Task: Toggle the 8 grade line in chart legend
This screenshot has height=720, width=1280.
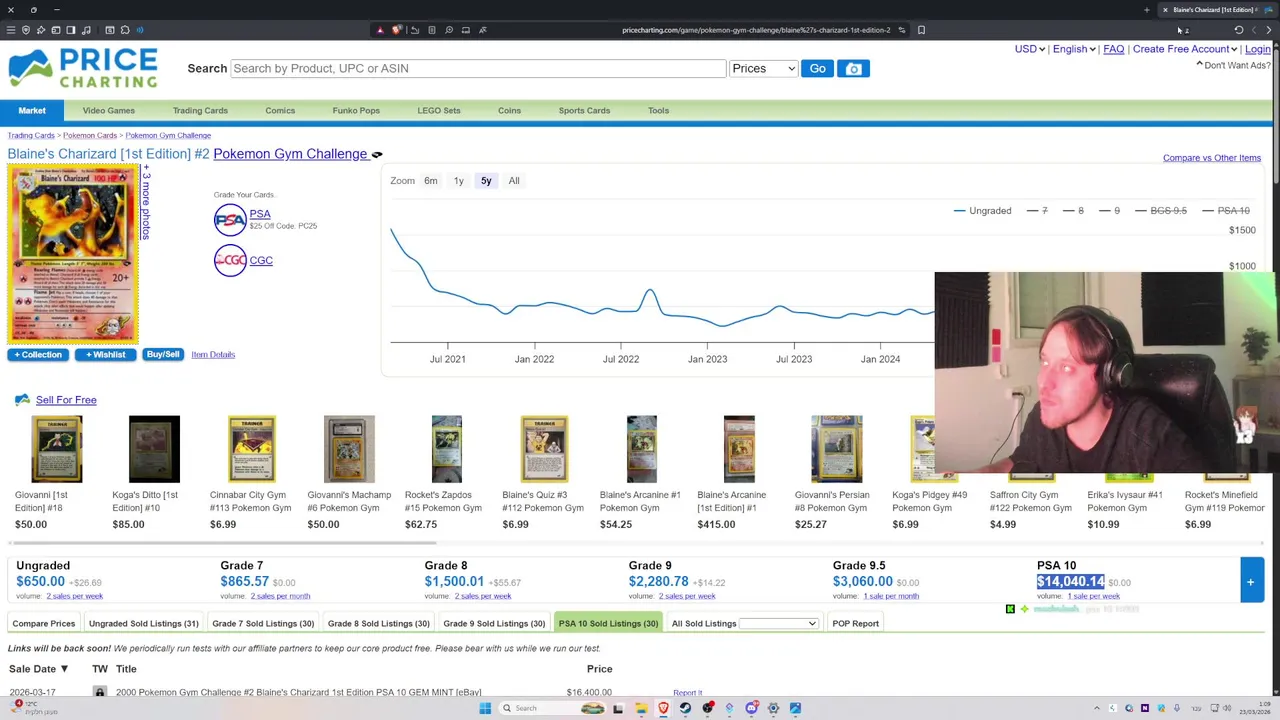Action: tap(1073, 211)
